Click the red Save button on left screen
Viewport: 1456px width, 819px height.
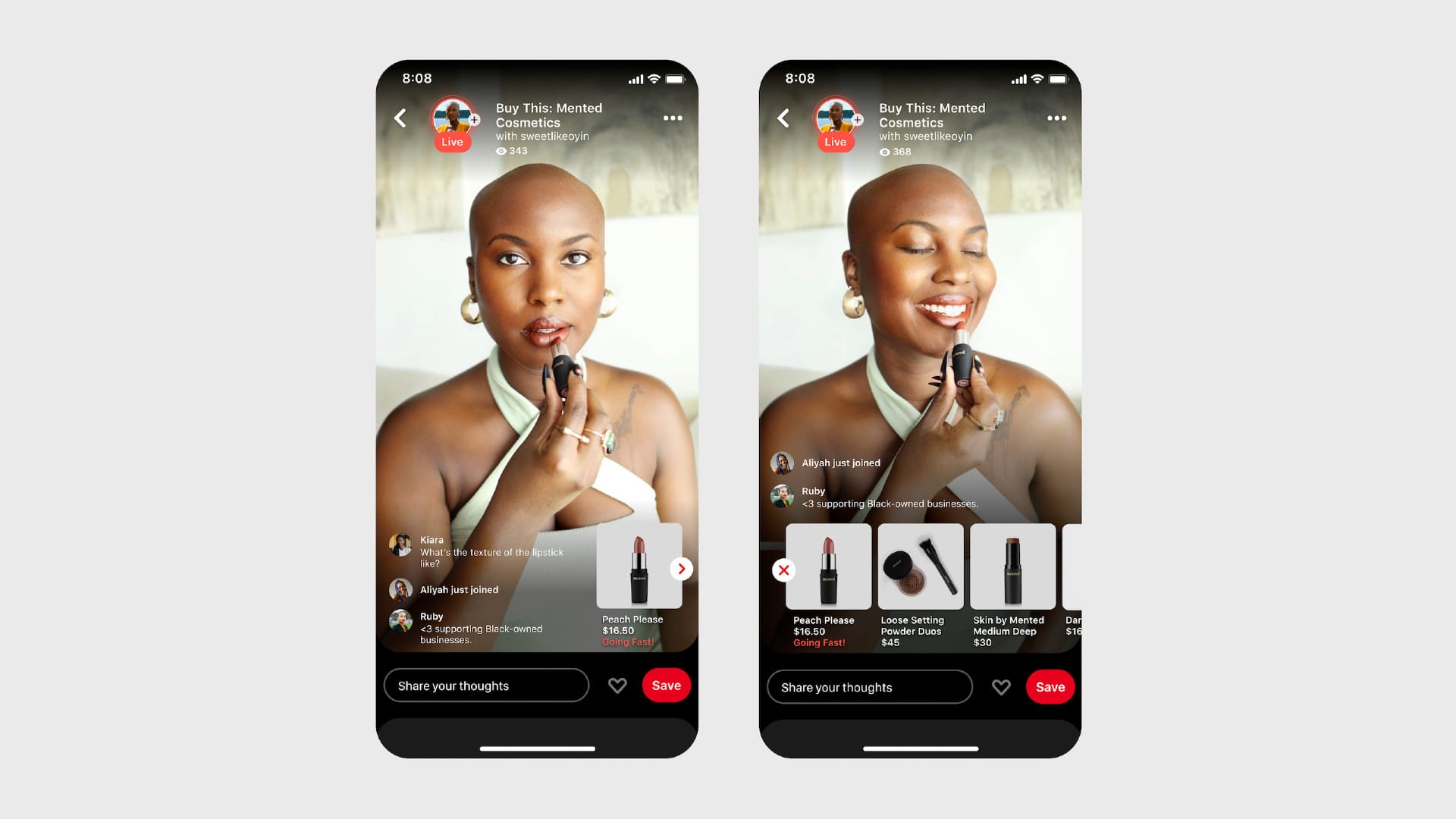pyautogui.click(x=666, y=685)
